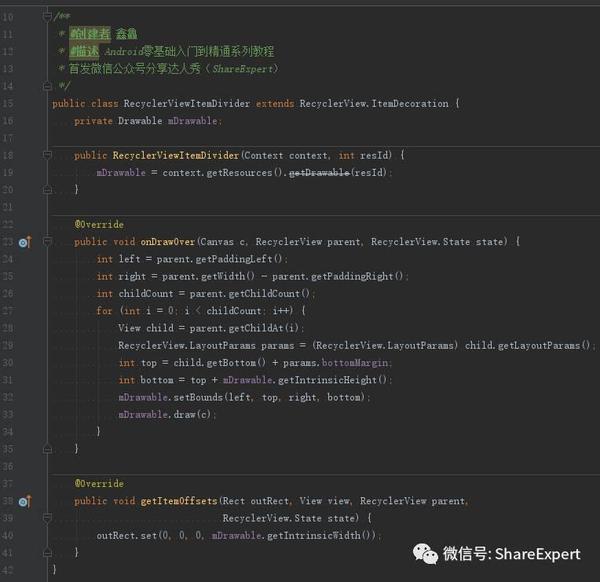600x582 pixels.
Task: Click the getItemOffsets method name
Action: pyautogui.click(x=179, y=501)
